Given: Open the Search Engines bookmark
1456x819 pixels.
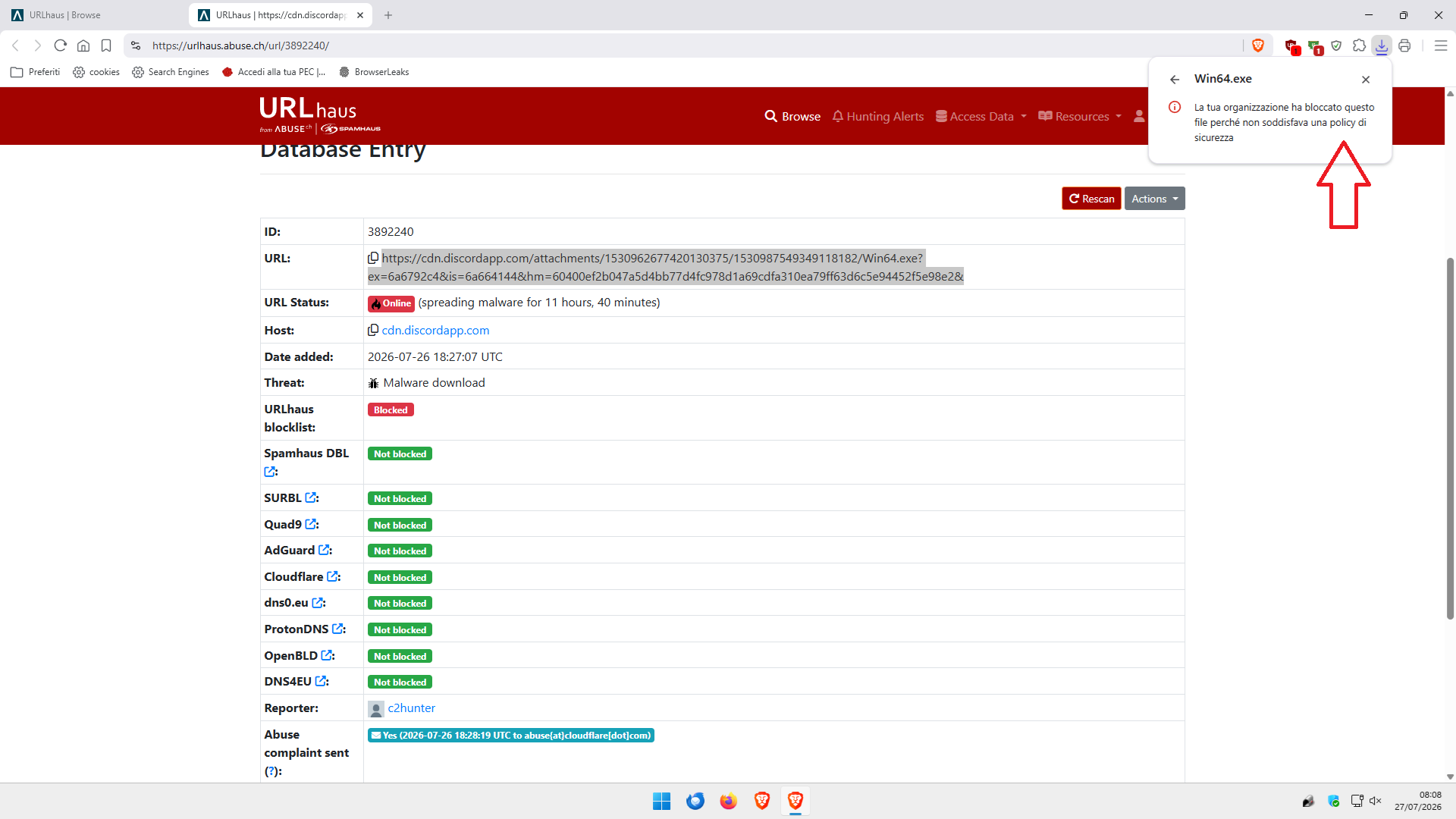Looking at the screenshot, I should pos(171,72).
